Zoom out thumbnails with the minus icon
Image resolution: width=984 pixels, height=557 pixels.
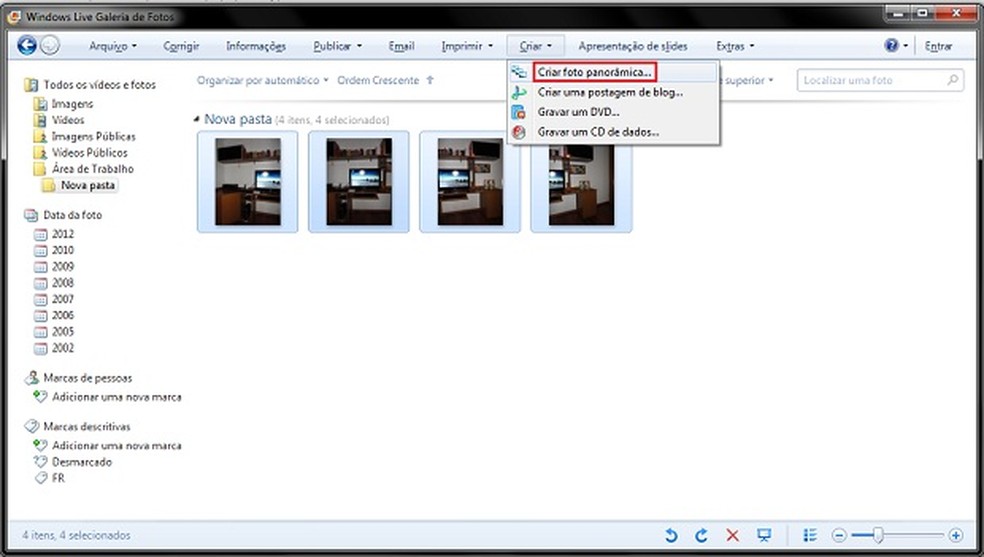pyautogui.click(x=839, y=535)
